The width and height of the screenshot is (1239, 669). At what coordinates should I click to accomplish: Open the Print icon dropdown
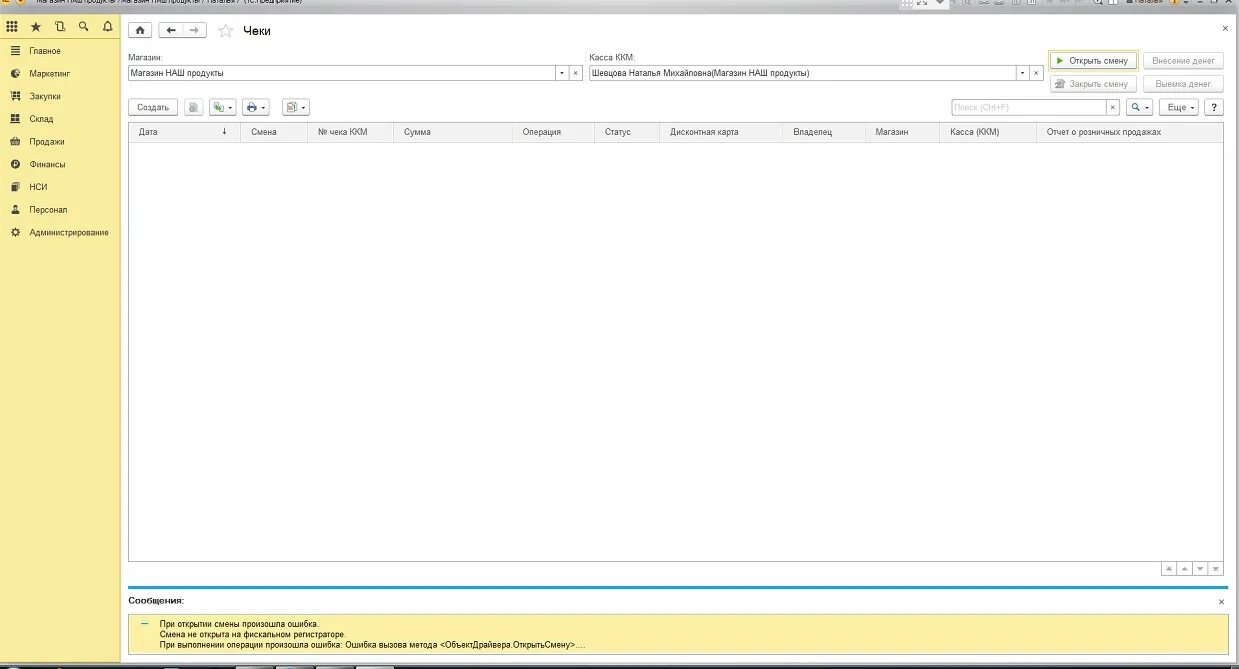(x=256, y=107)
